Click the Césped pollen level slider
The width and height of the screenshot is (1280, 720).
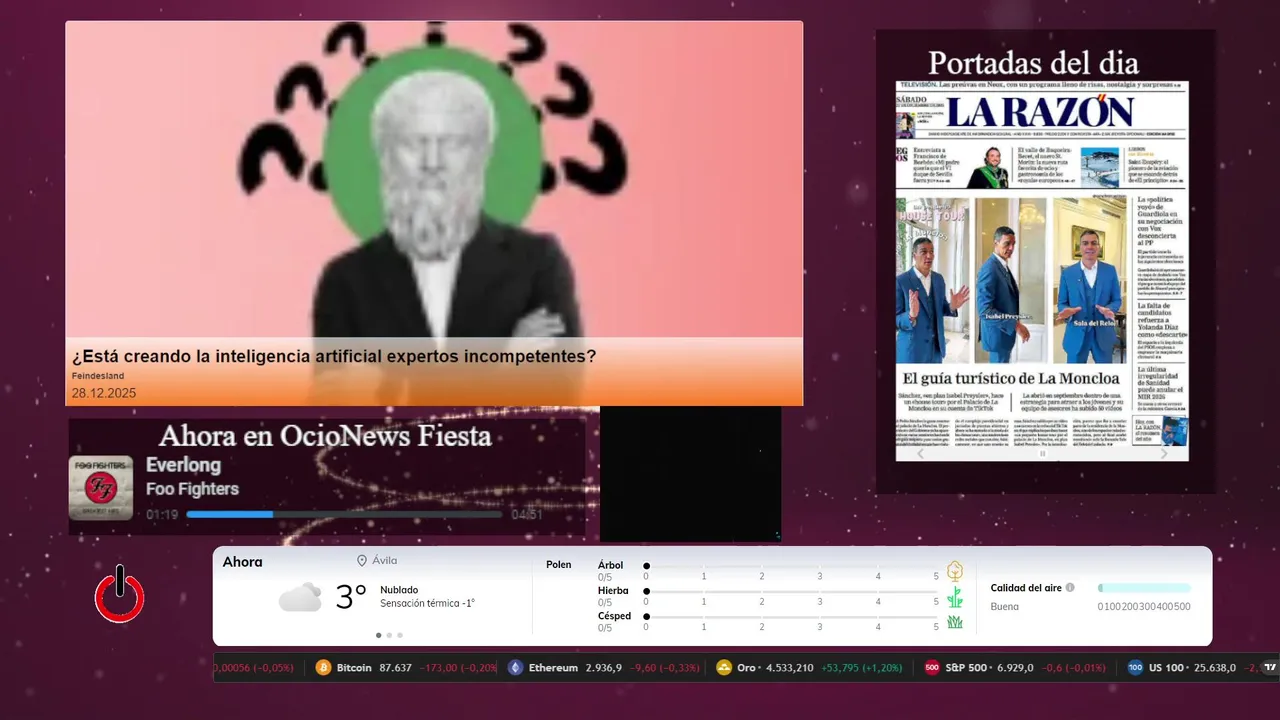[x=792, y=616]
